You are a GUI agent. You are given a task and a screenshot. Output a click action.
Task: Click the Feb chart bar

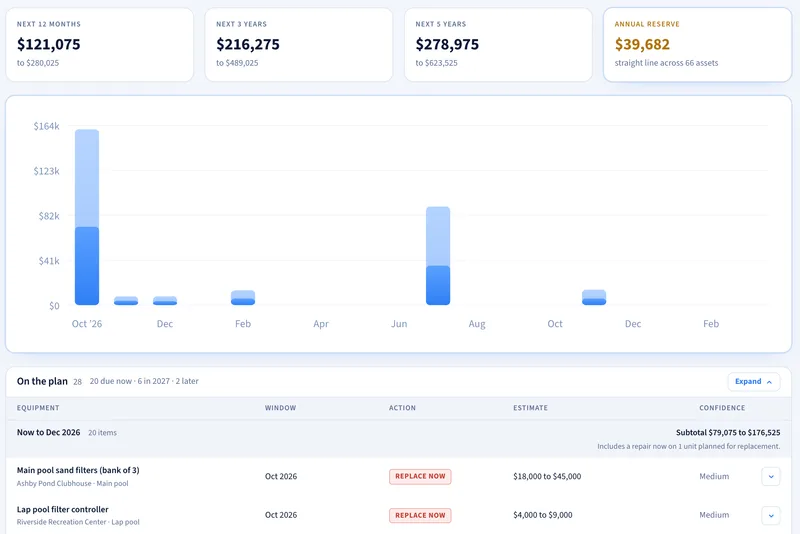point(243,298)
